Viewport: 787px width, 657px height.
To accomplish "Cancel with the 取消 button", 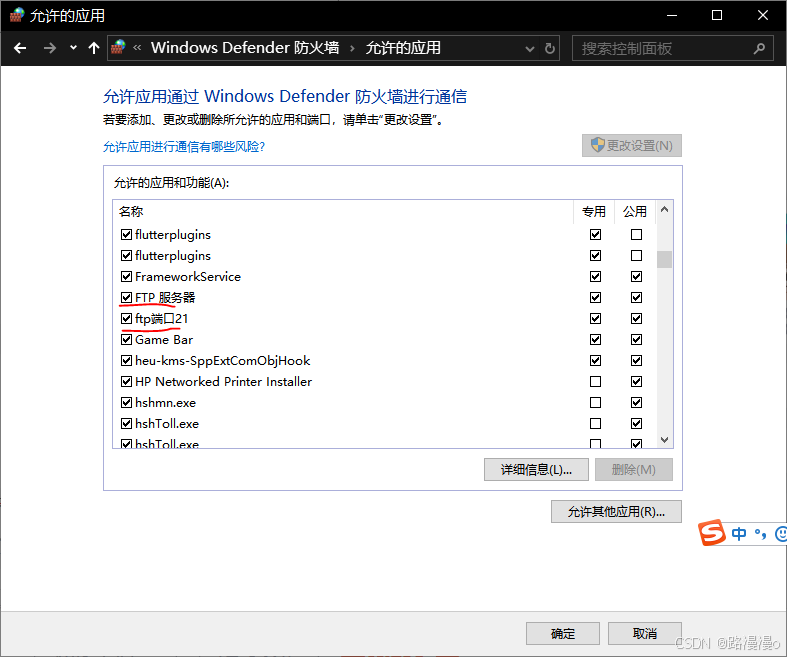I will pyautogui.click(x=644, y=633).
